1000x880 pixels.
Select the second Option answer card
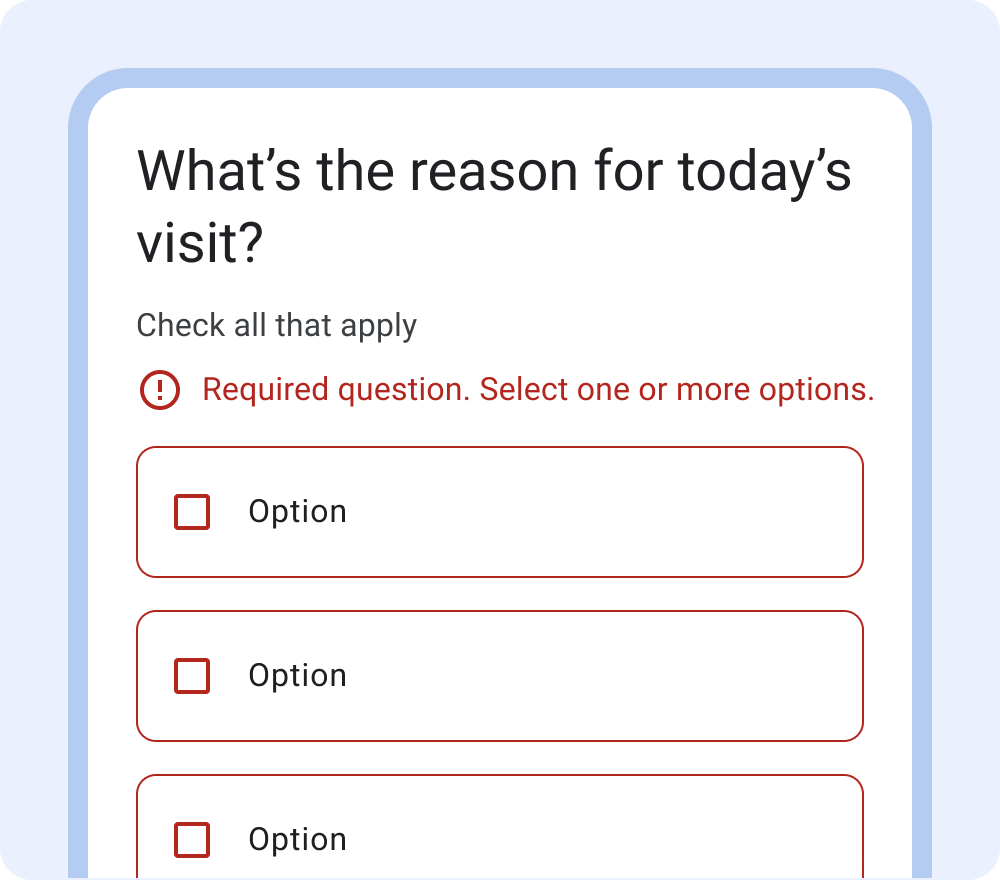(500, 675)
